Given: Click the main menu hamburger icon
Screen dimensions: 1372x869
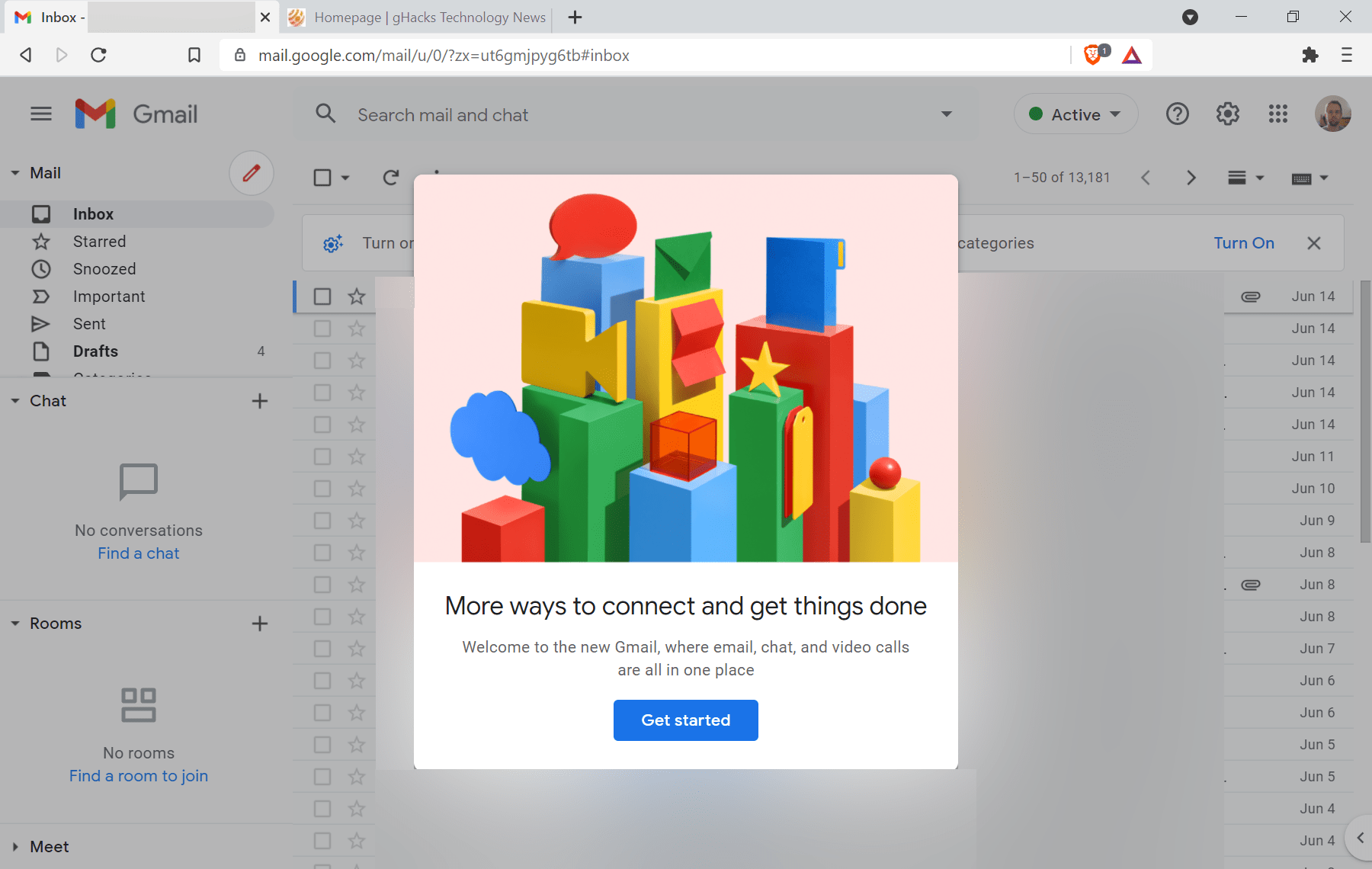Looking at the screenshot, I should (40, 113).
